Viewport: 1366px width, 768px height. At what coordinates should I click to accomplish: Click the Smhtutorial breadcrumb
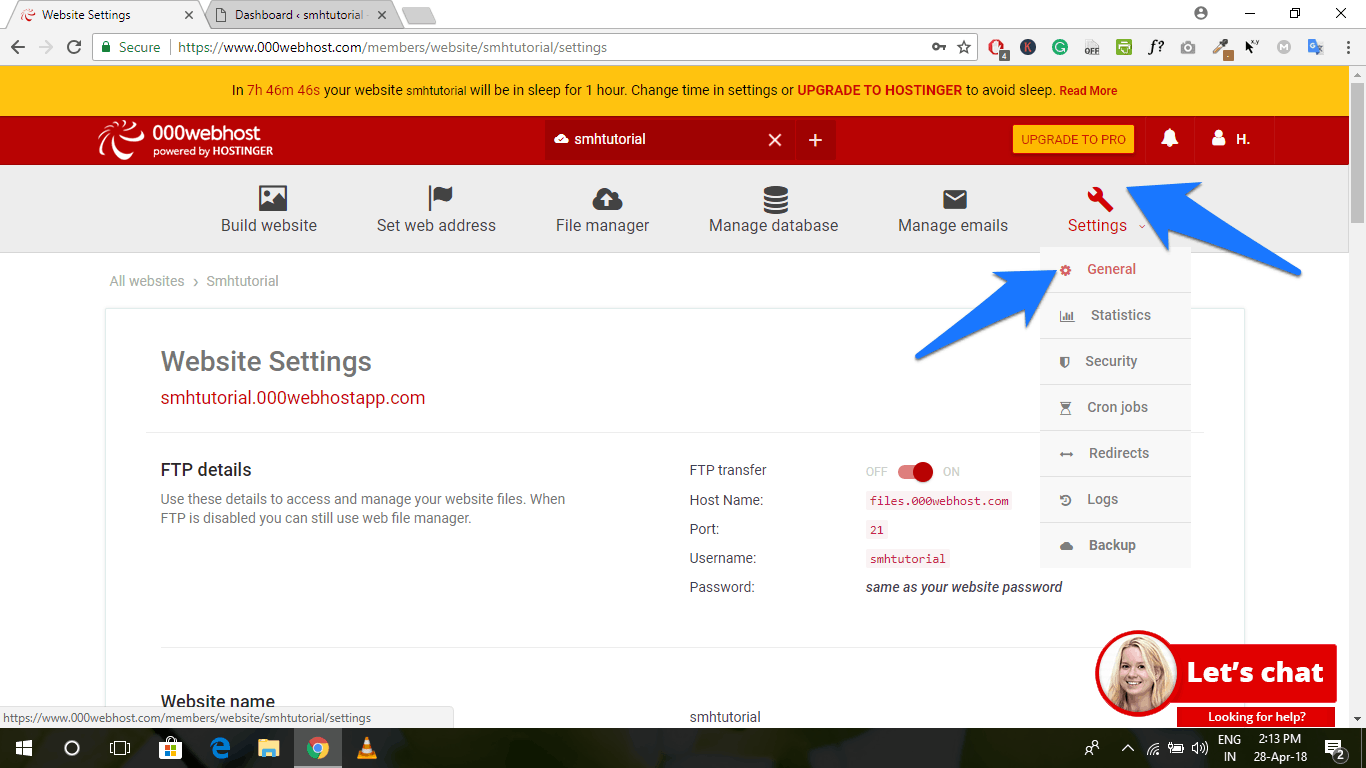242,281
